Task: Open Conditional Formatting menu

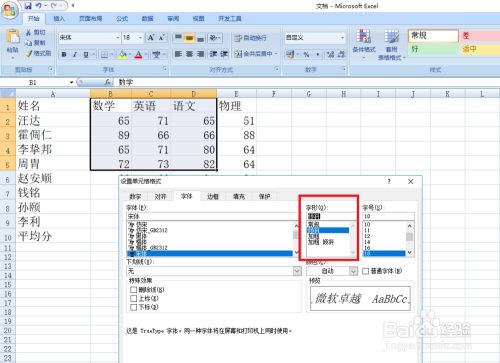Action: (x=364, y=44)
